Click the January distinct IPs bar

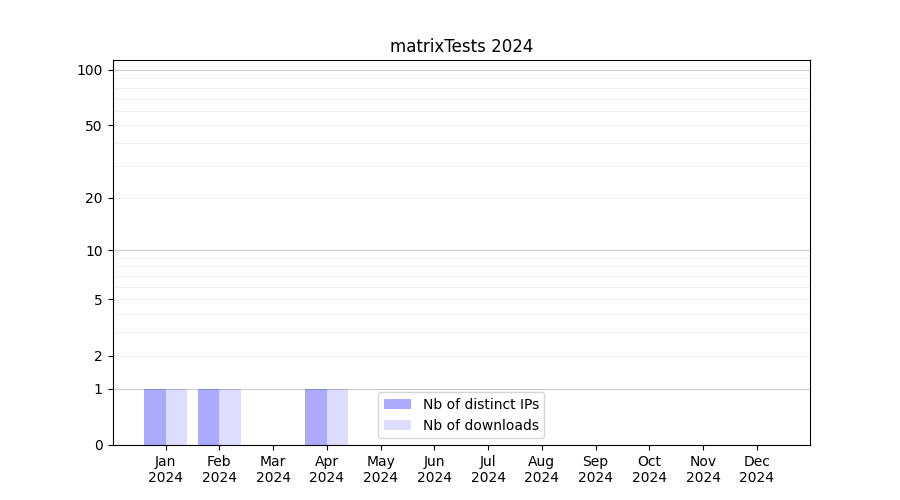click(155, 417)
